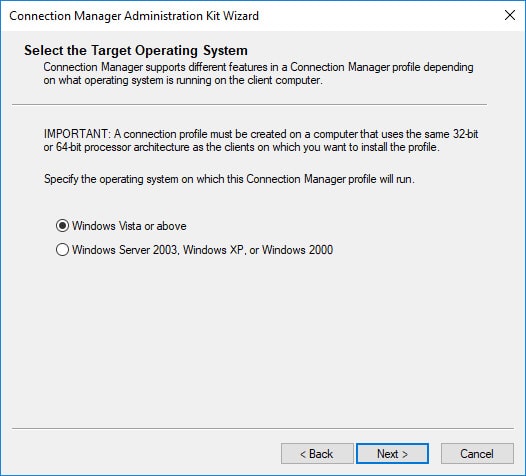Click the Select the Target Operating System heading
526x476 pixels.
[136, 50]
